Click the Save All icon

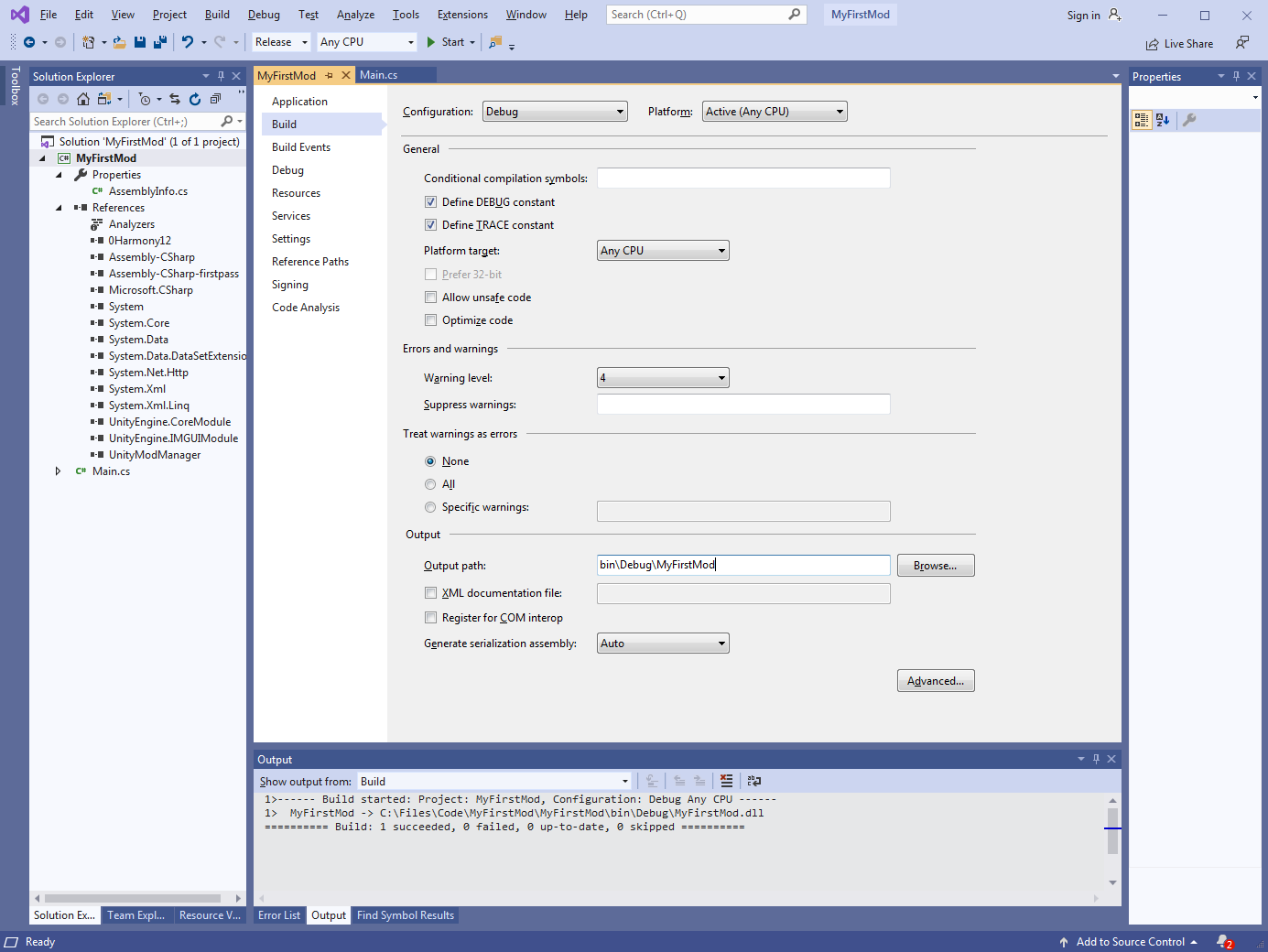[160, 42]
